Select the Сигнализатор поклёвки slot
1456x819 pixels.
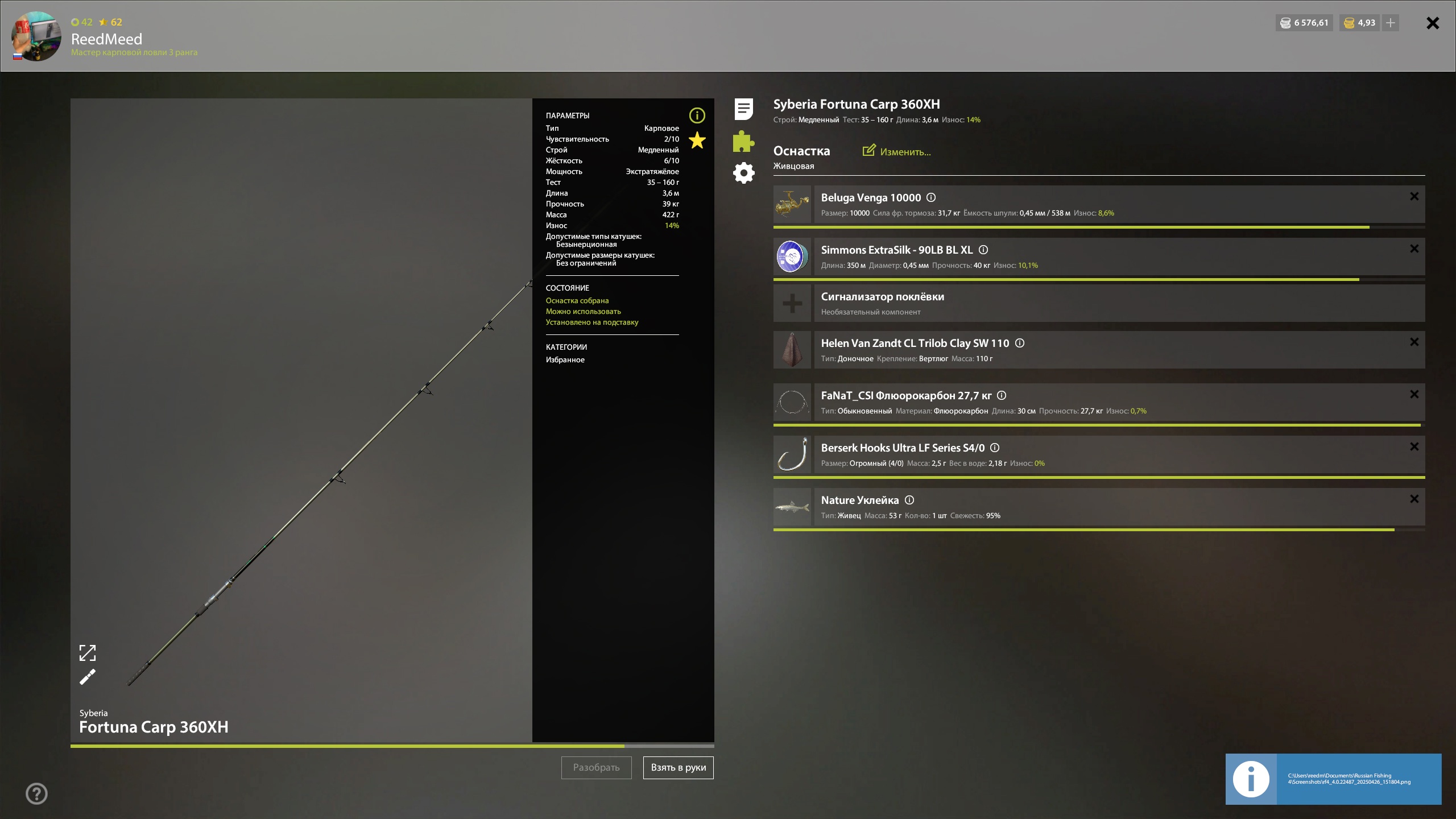point(1119,303)
